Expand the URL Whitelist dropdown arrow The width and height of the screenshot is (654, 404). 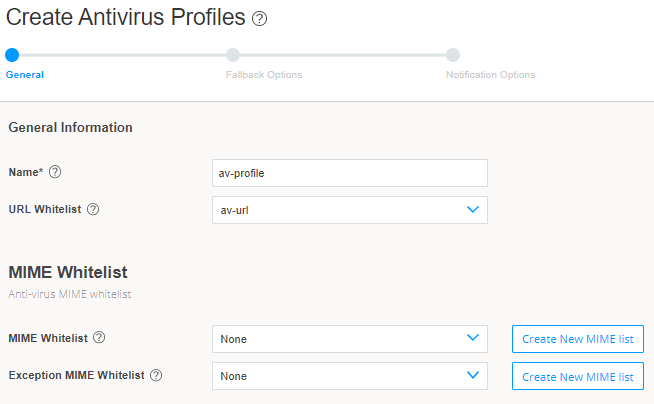(x=473, y=210)
